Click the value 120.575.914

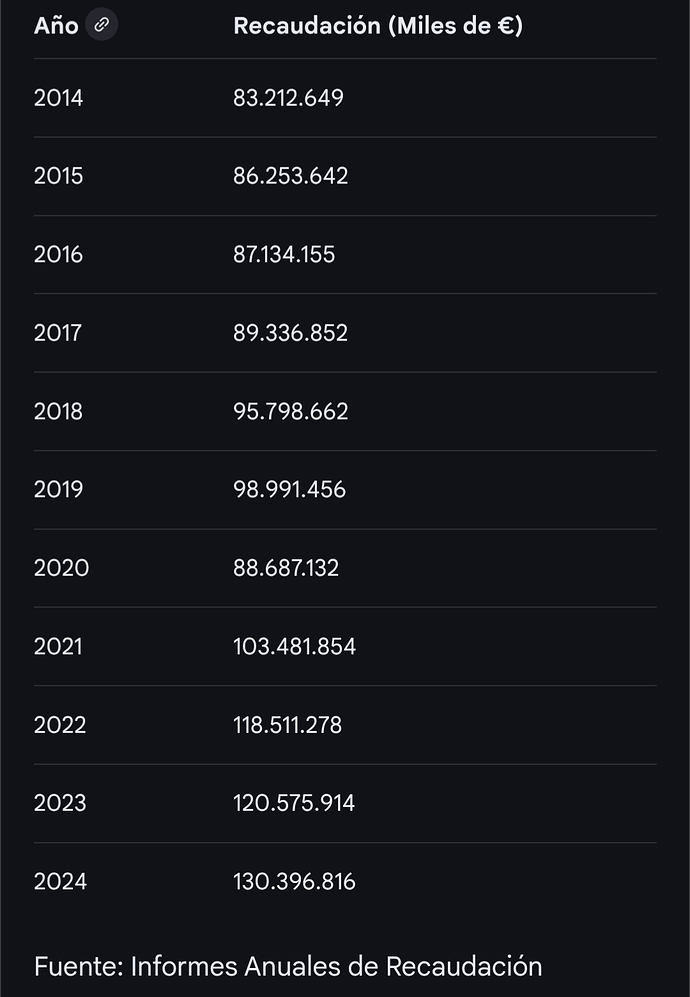coord(294,803)
